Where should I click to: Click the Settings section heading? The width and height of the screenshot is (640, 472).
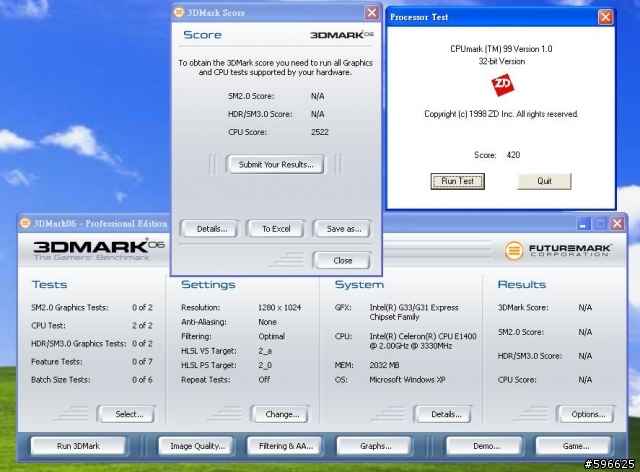[x=208, y=284]
